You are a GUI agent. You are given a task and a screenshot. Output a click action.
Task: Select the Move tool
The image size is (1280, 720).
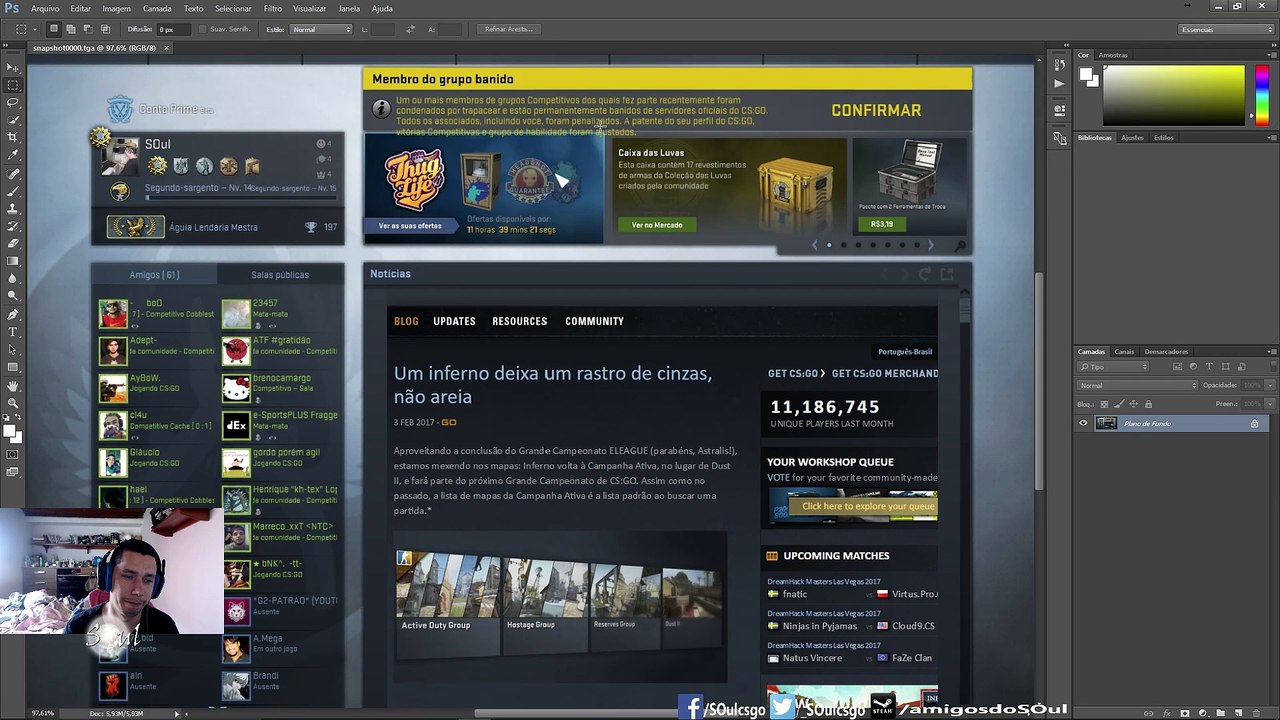(13, 68)
